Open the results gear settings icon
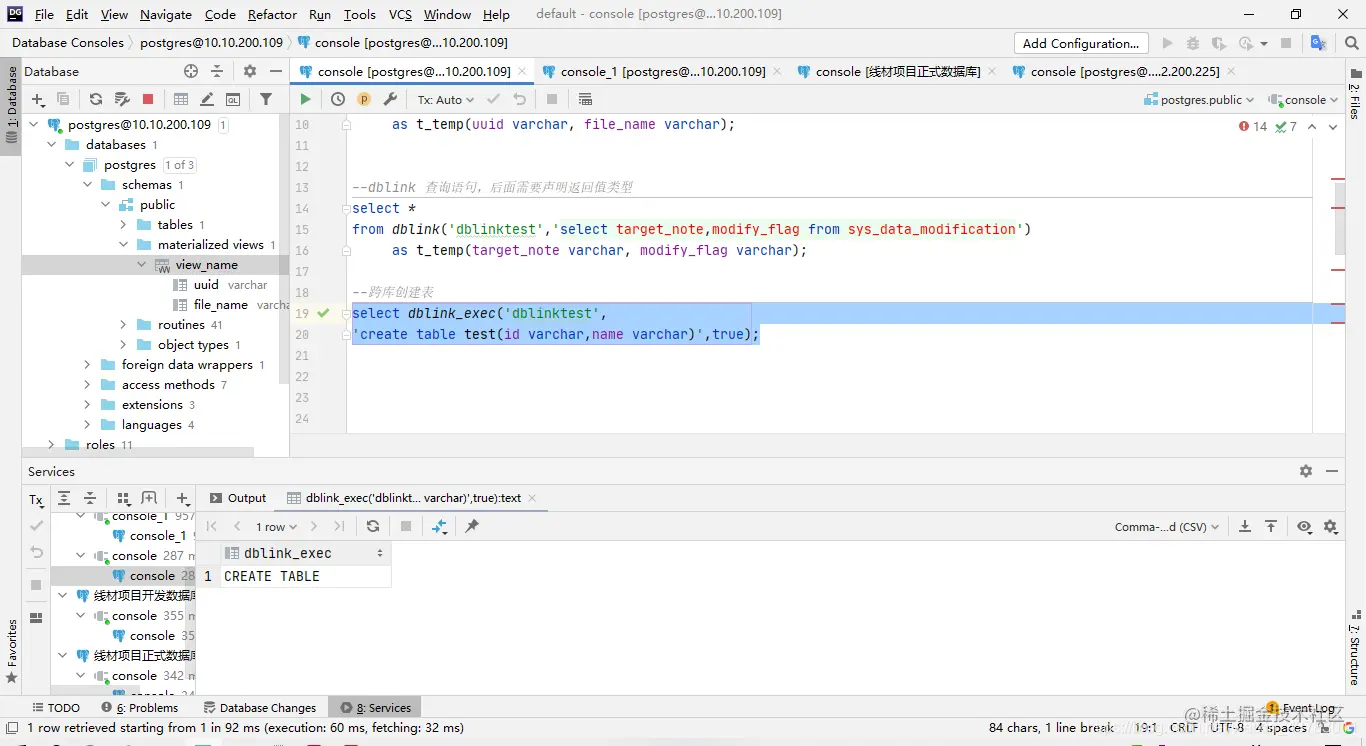Viewport: 1366px width, 746px height. click(1330, 526)
